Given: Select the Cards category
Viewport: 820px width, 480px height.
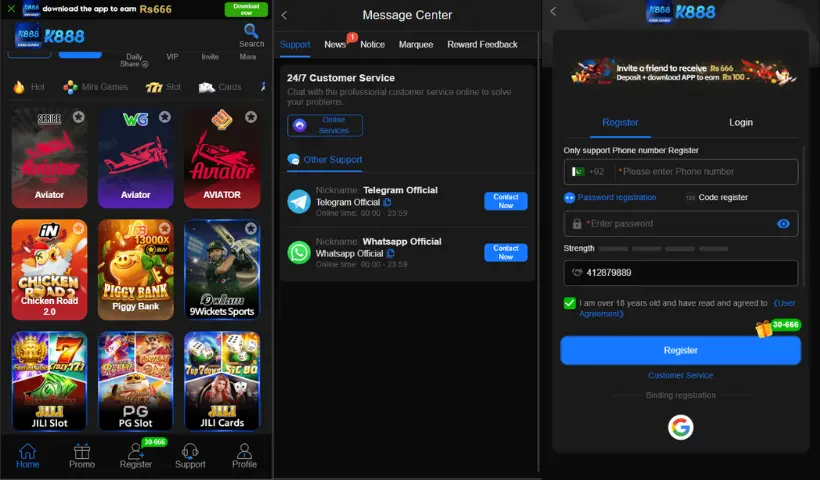Looking at the screenshot, I should click(x=220, y=87).
